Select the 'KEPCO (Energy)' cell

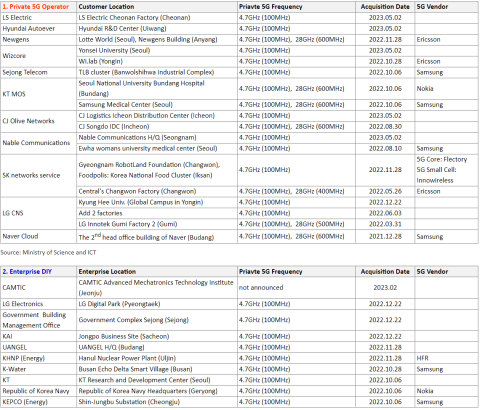[39, 402]
